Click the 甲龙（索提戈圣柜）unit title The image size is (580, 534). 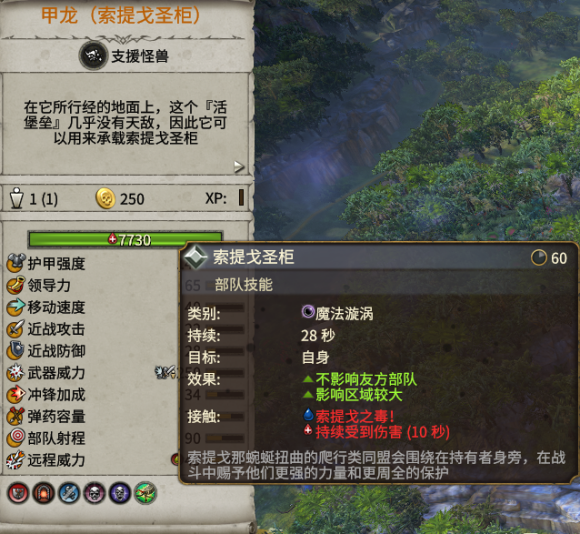(x=121, y=16)
